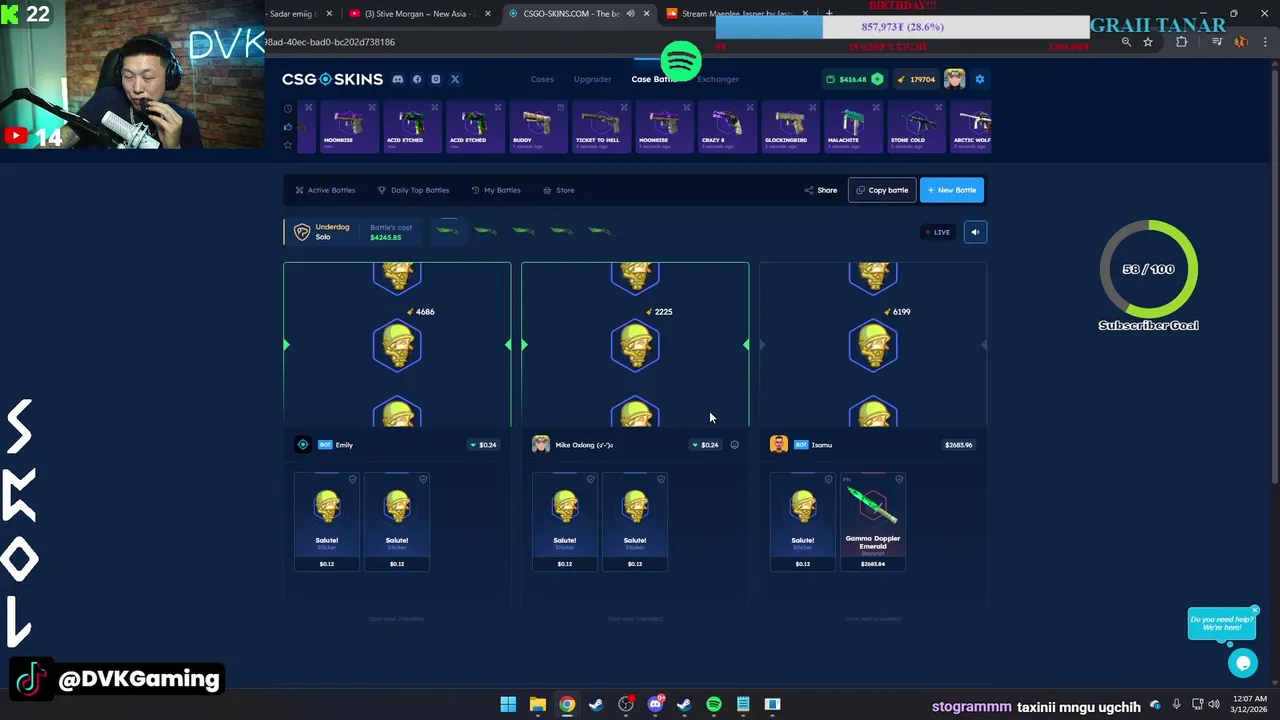The width and height of the screenshot is (1280, 720).
Task: Click the Underdog Solo mode badge
Action: [x=322, y=232]
